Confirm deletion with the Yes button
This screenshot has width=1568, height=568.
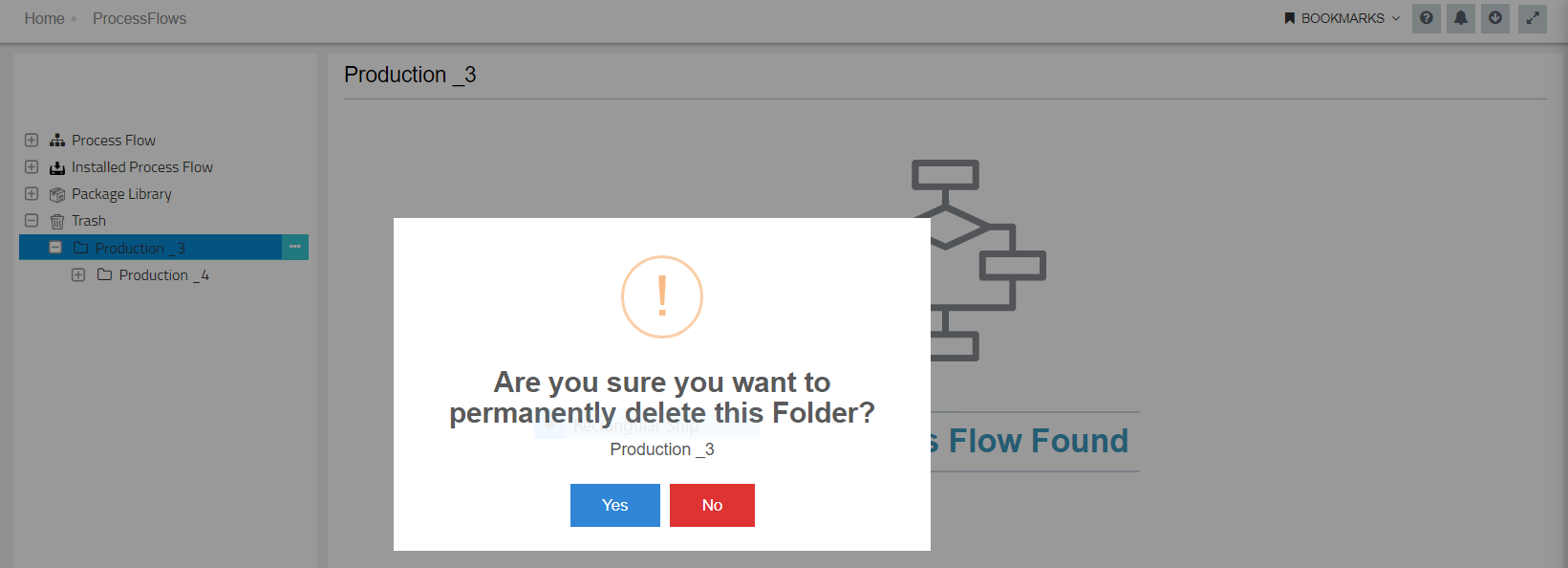point(615,505)
